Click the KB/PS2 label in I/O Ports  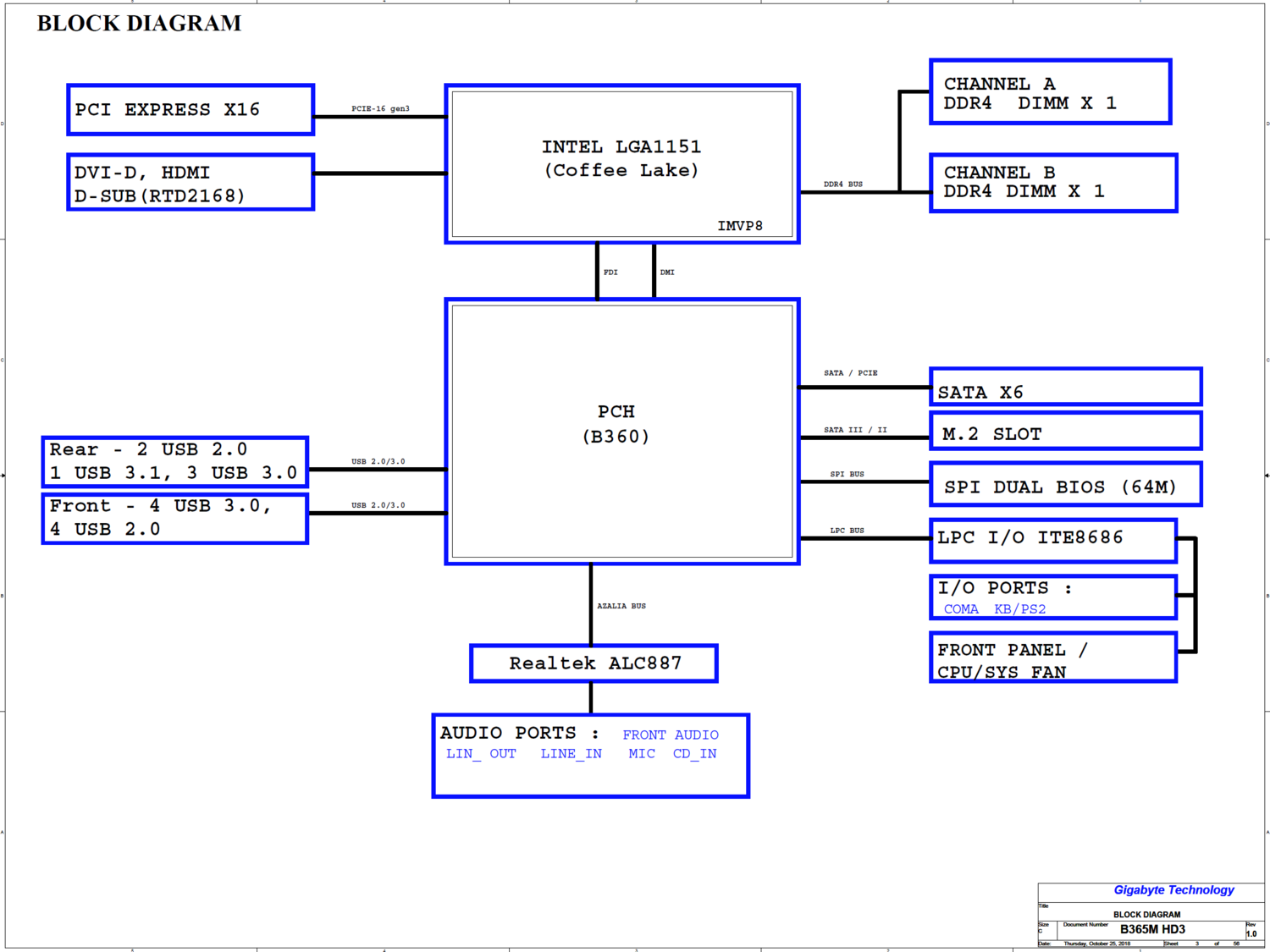(1019, 609)
